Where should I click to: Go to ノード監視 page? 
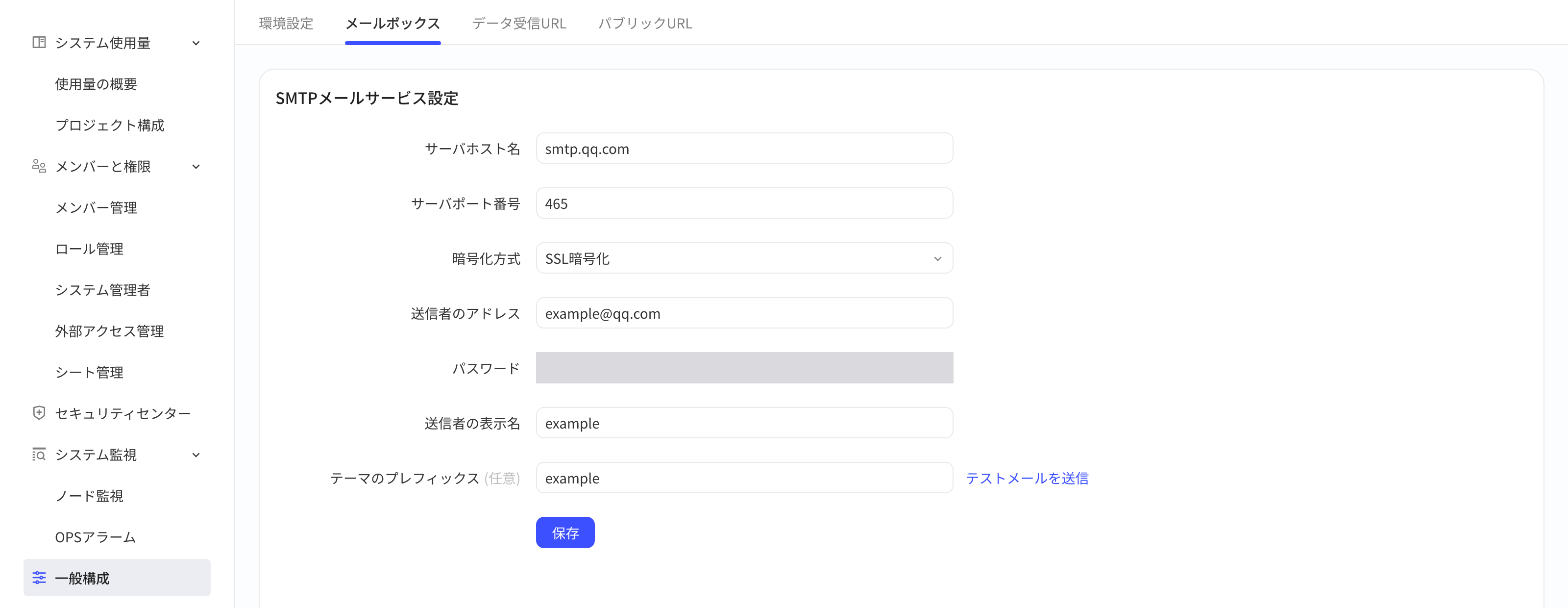tap(90, 496)
